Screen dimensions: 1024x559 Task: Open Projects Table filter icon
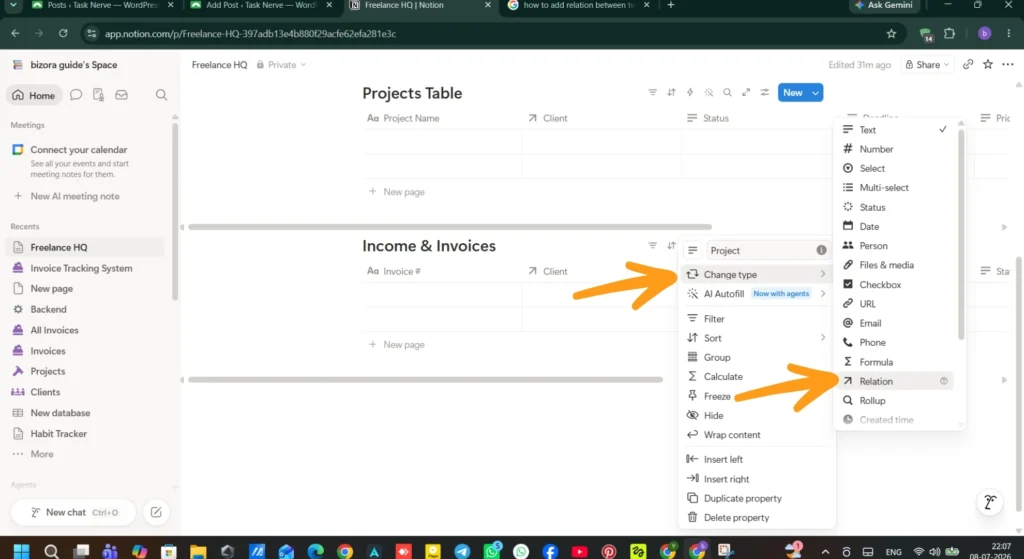click(652, 93)
